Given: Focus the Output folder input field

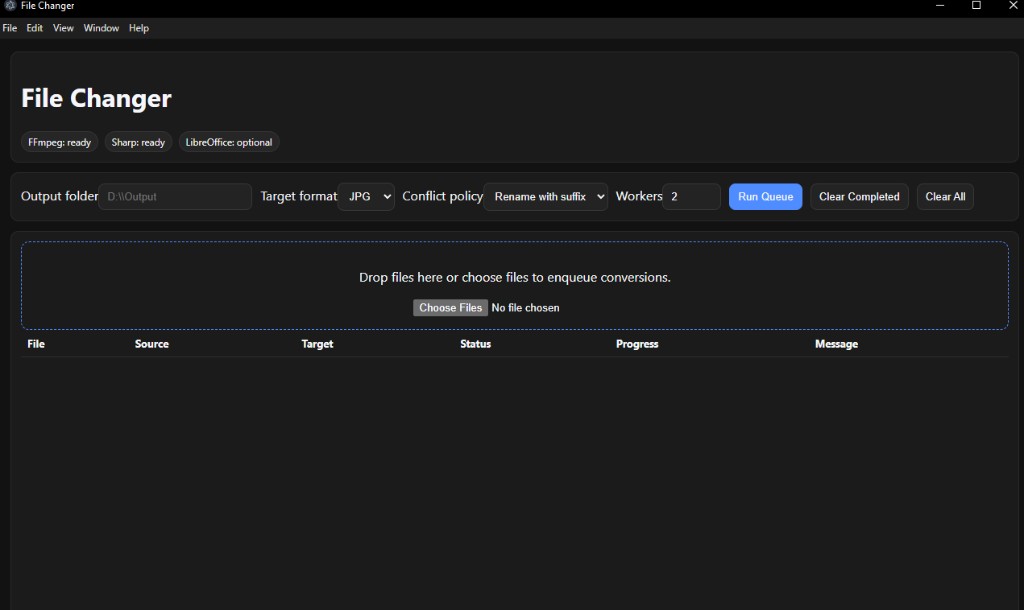Looking at the screenshot, I should tap(175, 197).
